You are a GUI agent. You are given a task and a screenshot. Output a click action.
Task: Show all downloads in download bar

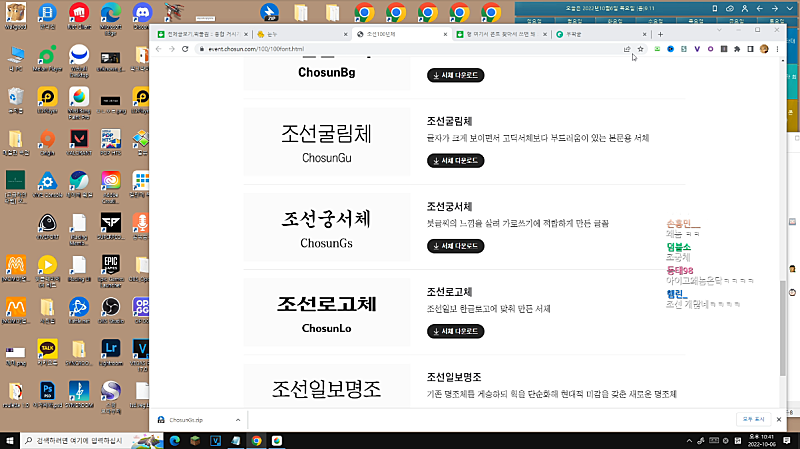tap(754, 419)
